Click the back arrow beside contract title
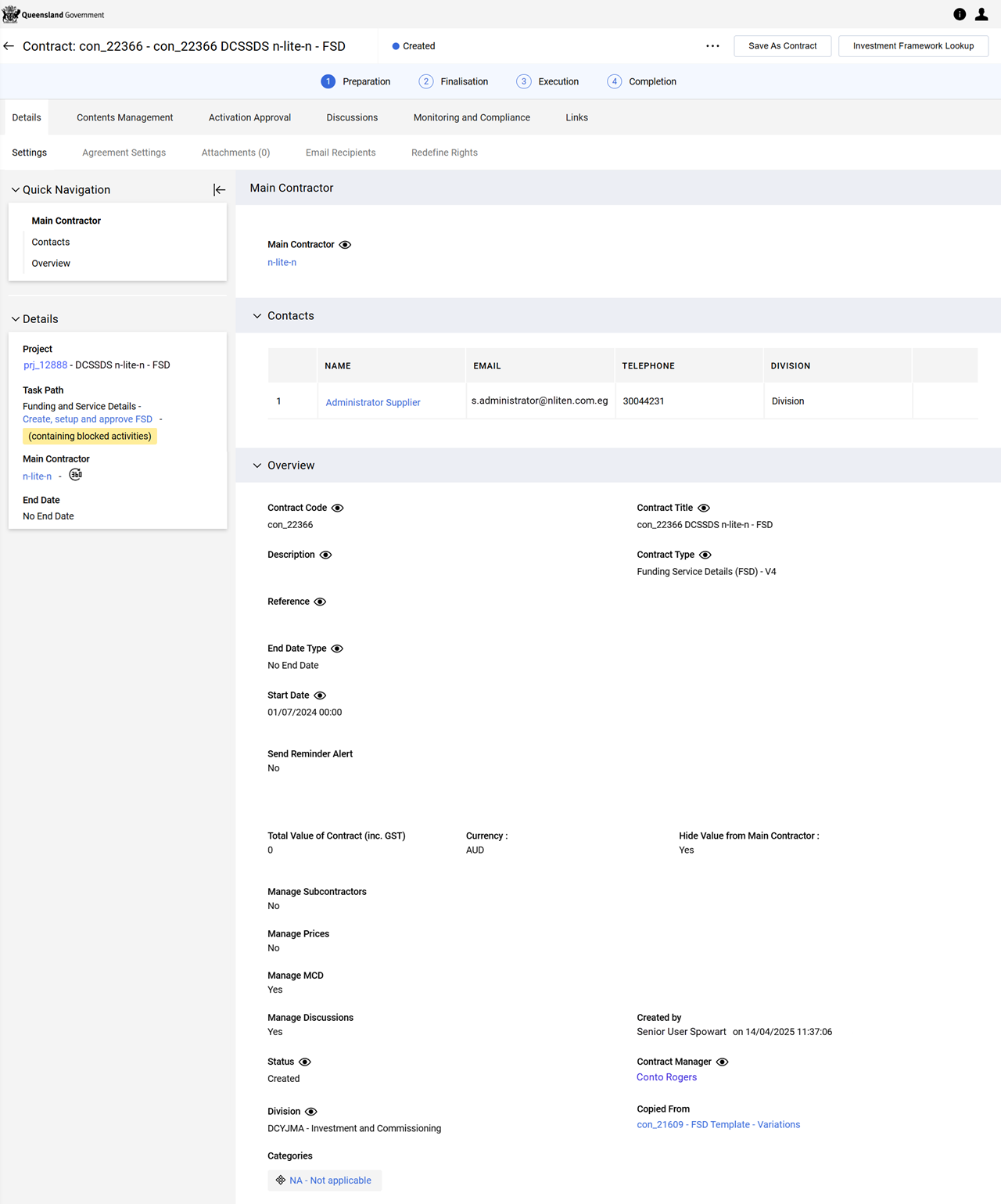Viewport: 1001px width, 1204px height. coord(9,46)
